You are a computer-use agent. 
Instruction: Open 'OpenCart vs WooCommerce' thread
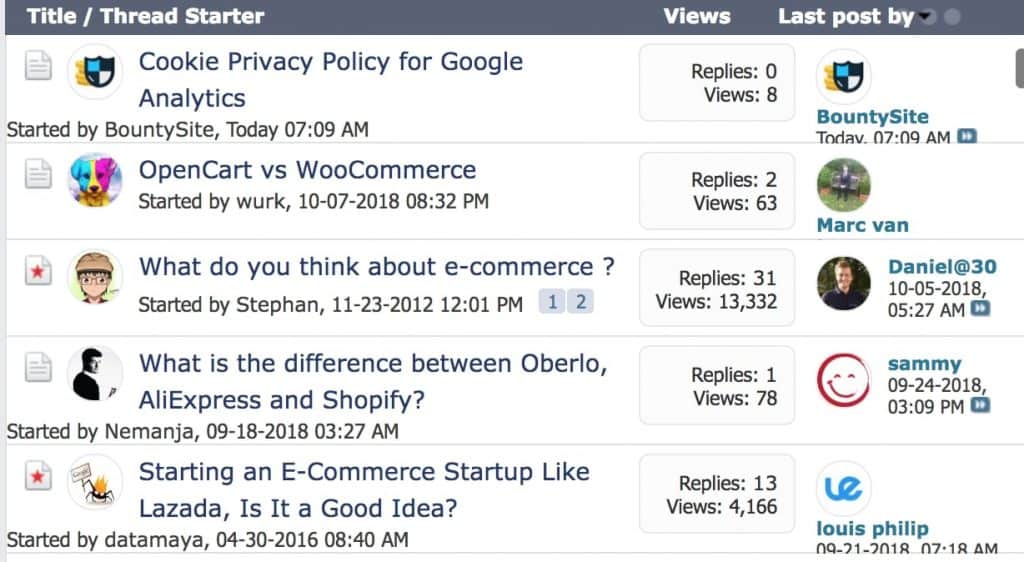(307, 170)
